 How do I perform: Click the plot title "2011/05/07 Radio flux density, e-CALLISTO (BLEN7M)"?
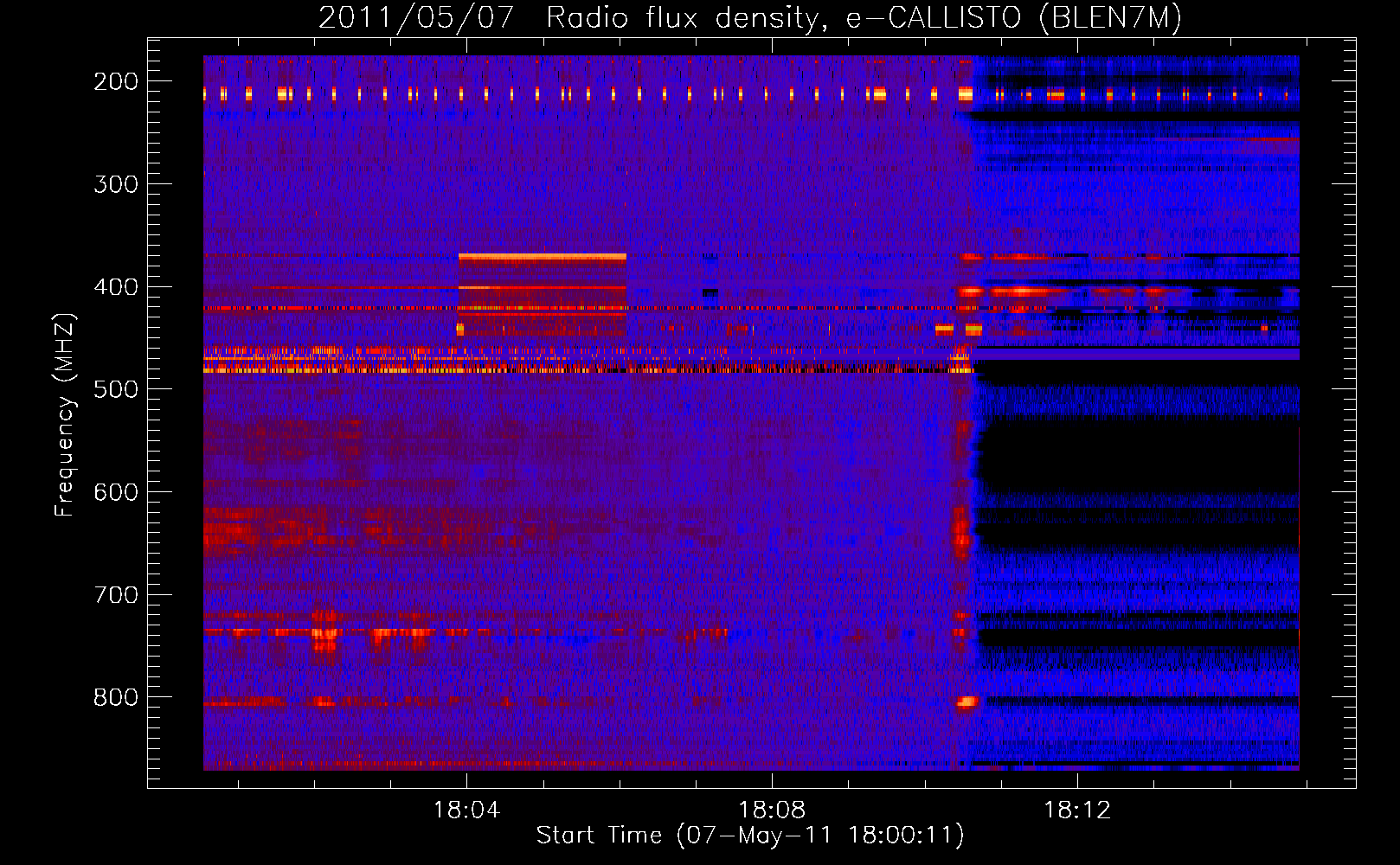(x=750, y=17)
